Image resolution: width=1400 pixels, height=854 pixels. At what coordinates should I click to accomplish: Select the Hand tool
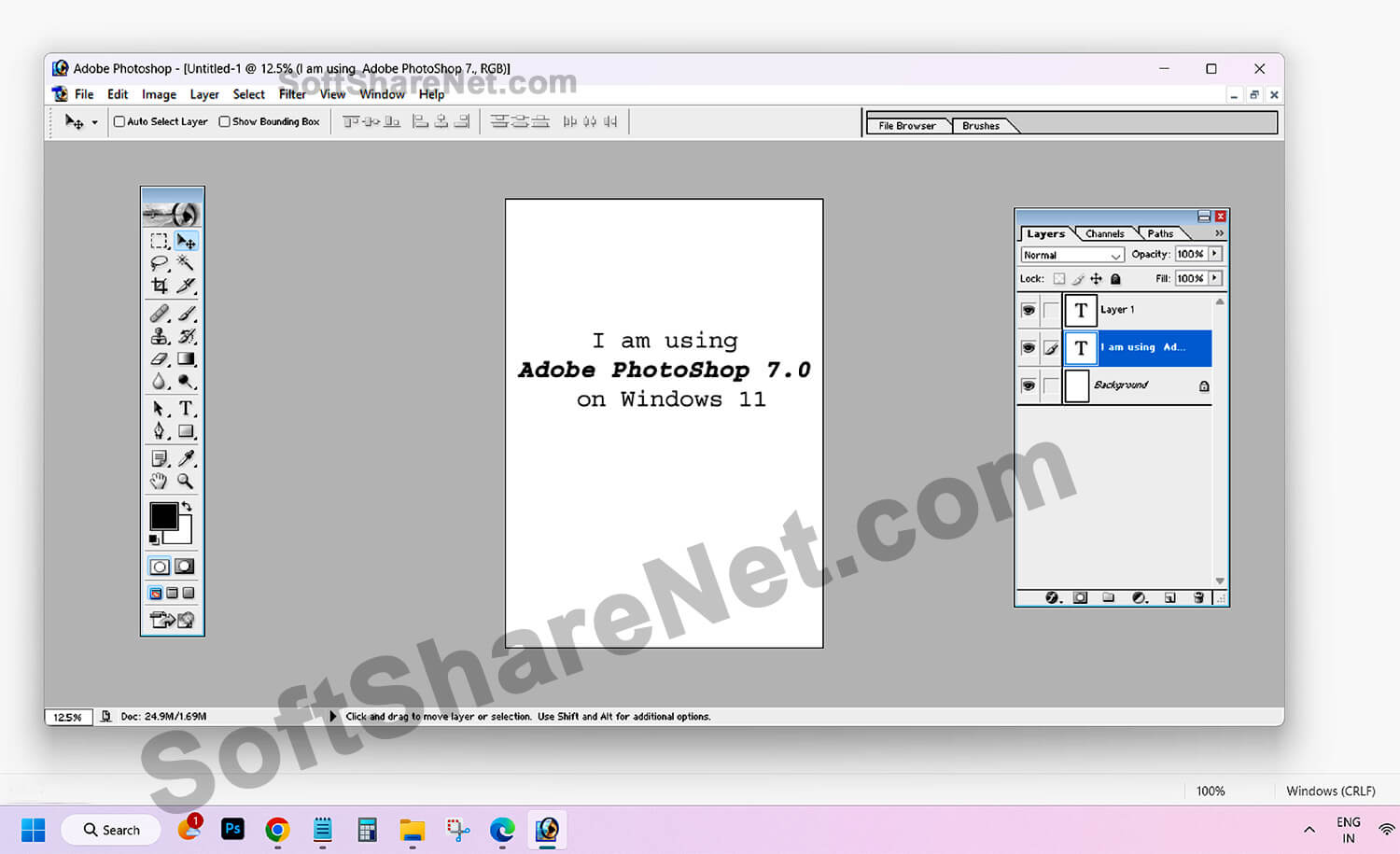160,482
